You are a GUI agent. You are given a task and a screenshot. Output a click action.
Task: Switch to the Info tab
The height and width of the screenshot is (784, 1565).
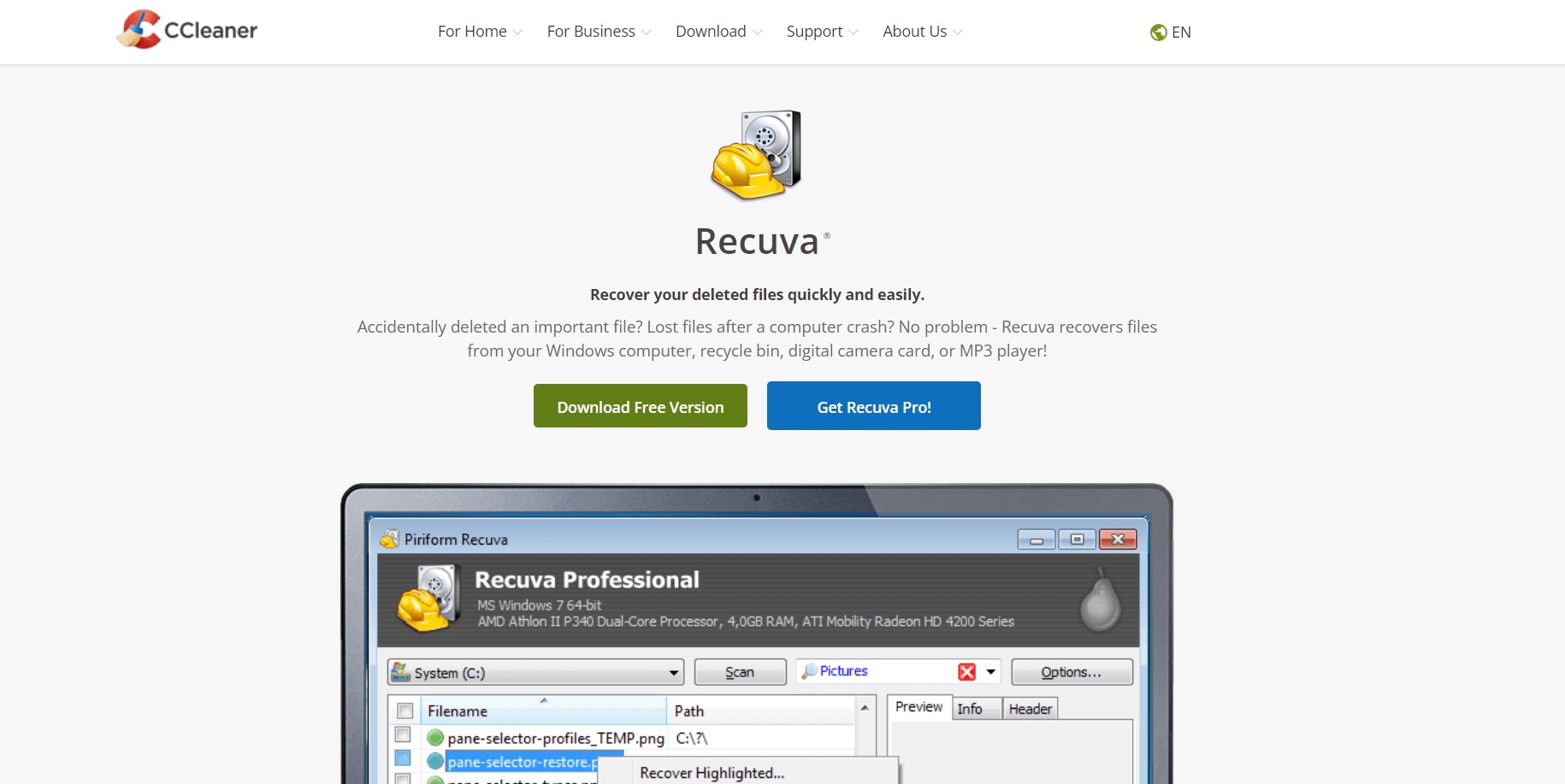pyautogui.click(x=970, y=709)
